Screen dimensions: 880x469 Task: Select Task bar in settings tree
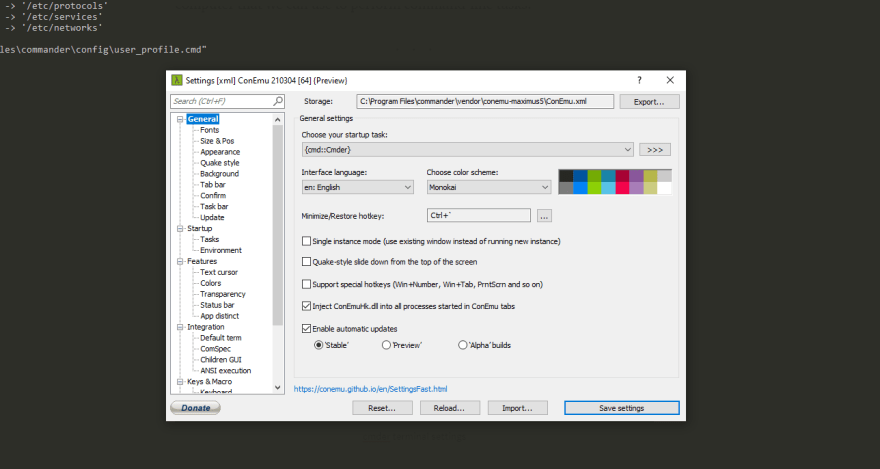coord(214,206)
